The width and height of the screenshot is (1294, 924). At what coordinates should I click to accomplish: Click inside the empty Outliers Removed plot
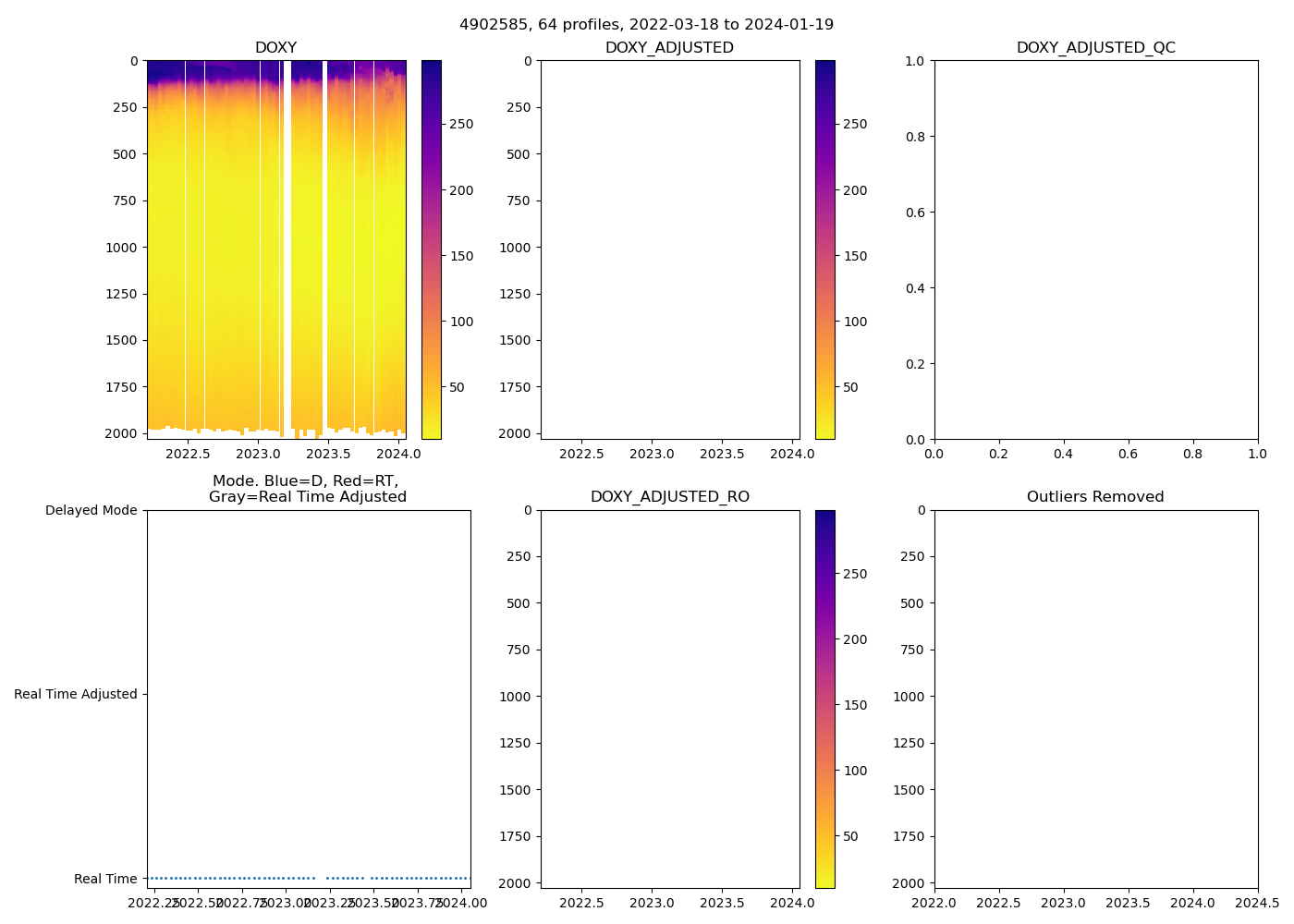(1095, 699)
